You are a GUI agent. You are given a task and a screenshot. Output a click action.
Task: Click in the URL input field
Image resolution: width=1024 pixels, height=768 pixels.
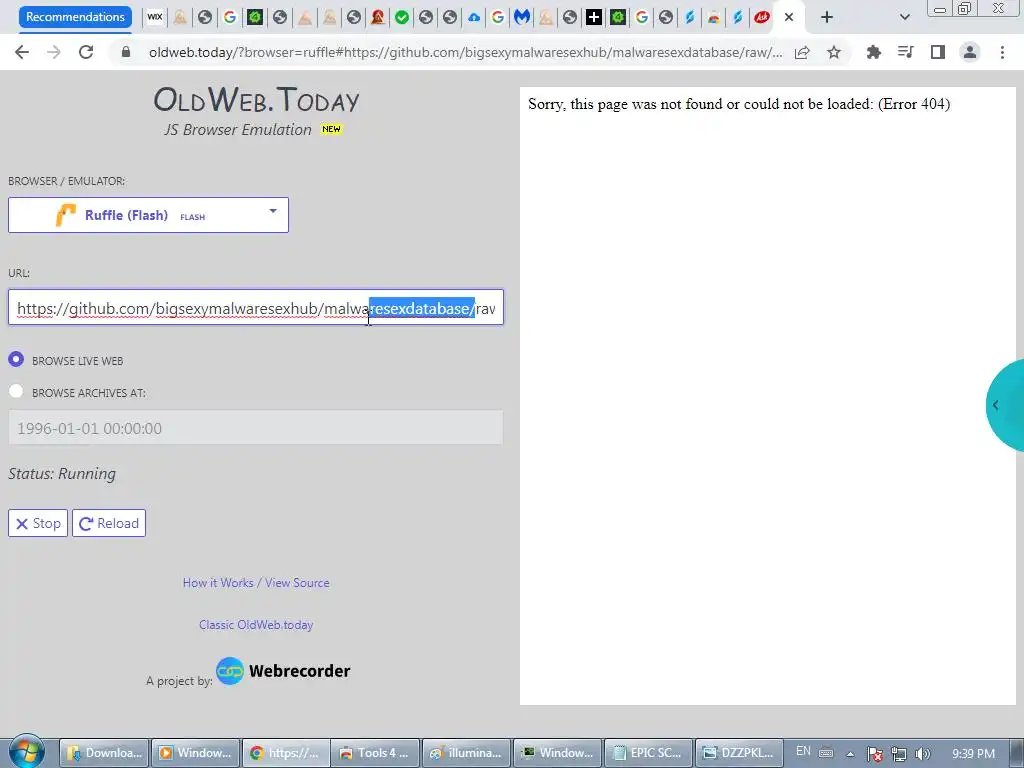(256, 308)
